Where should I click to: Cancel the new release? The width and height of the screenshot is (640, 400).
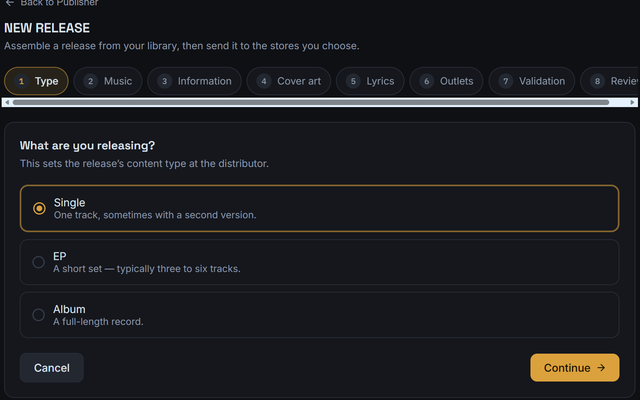pos(52,368)
